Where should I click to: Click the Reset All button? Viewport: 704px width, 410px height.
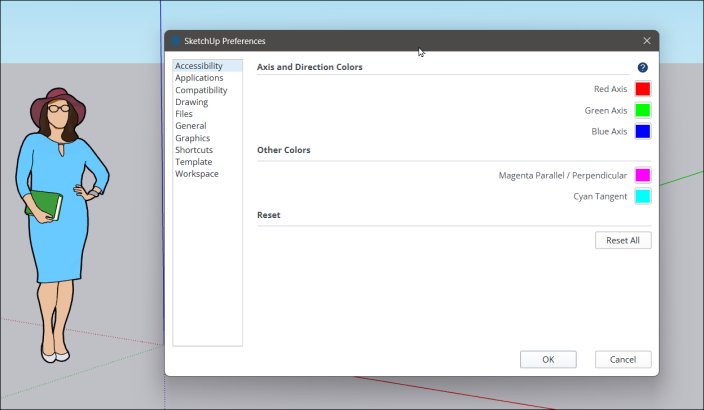click(623, 240)
